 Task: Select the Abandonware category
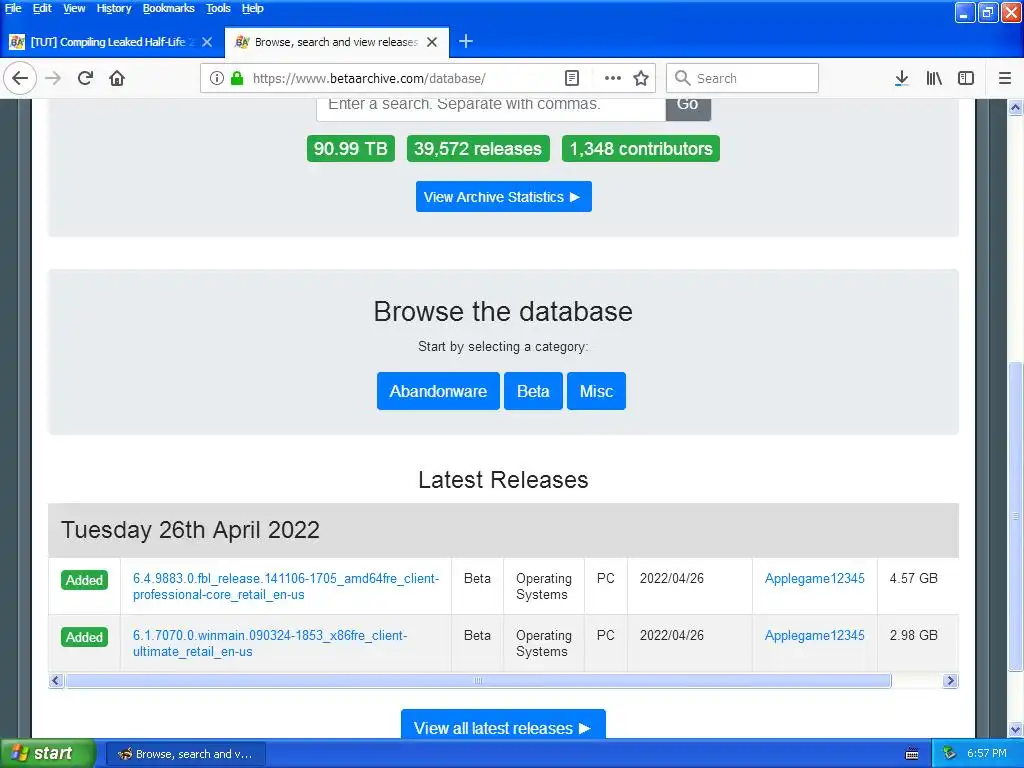click(438, 391)
